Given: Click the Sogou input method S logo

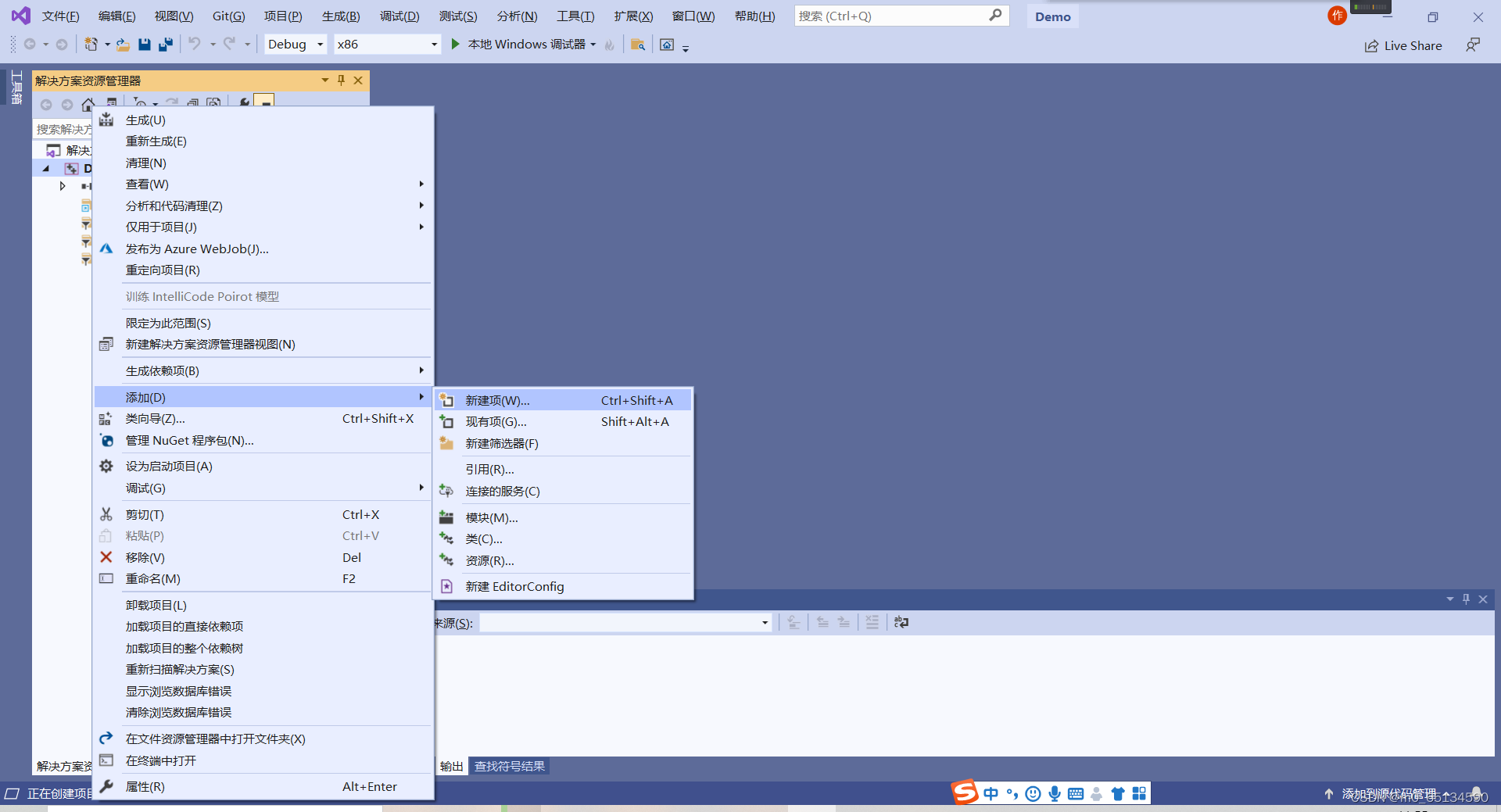Looking at the screenshot, I should click(965, 792).
